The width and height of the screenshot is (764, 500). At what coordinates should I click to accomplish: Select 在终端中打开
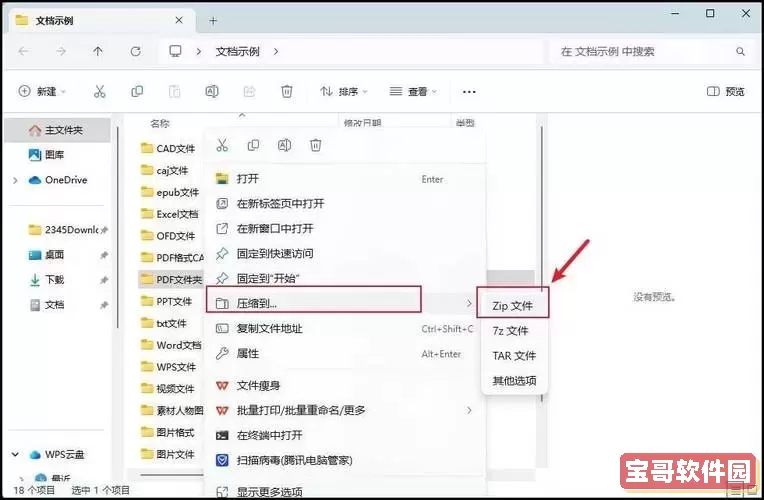[344, 435]
